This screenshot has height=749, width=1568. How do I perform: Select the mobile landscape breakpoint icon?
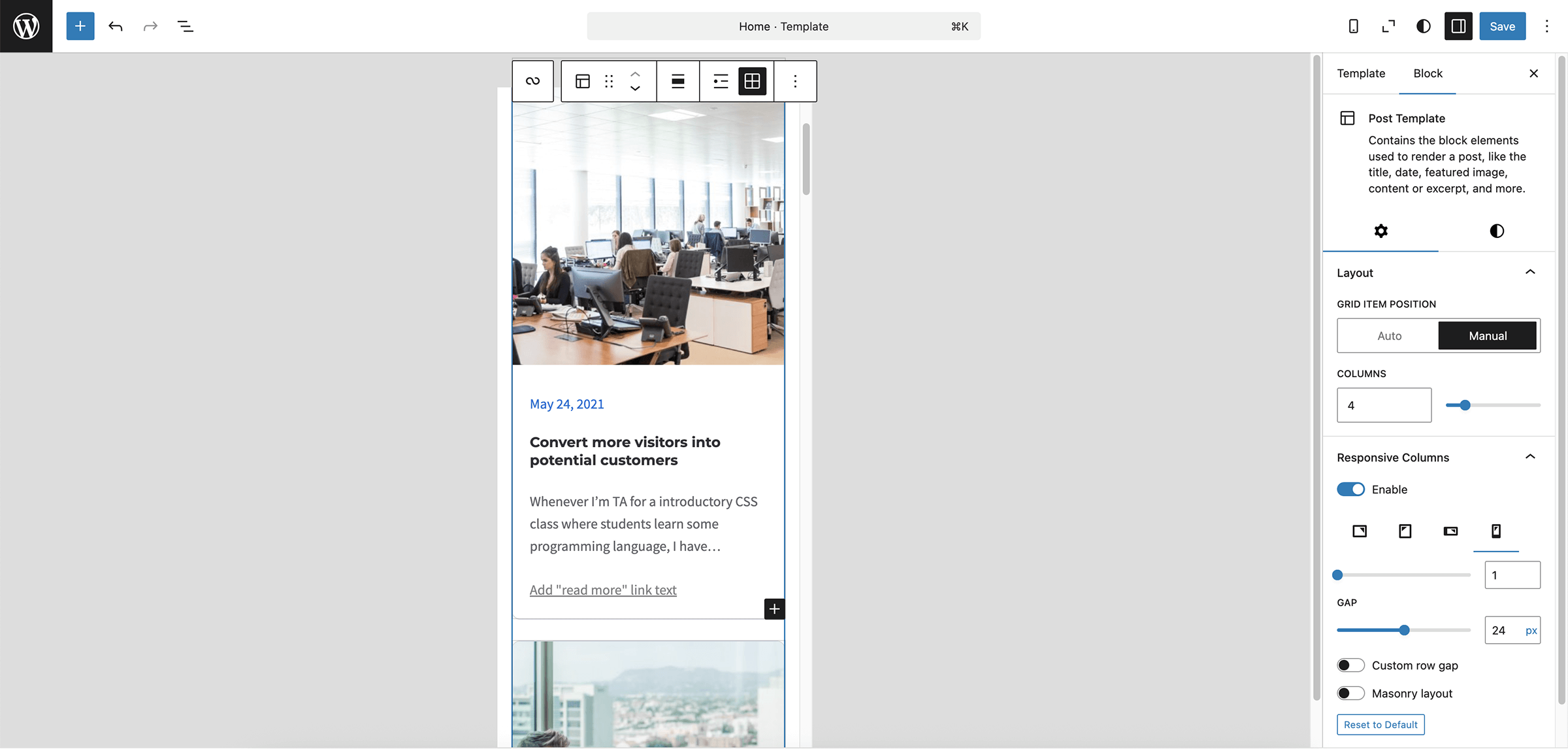tap(1450, 531)
